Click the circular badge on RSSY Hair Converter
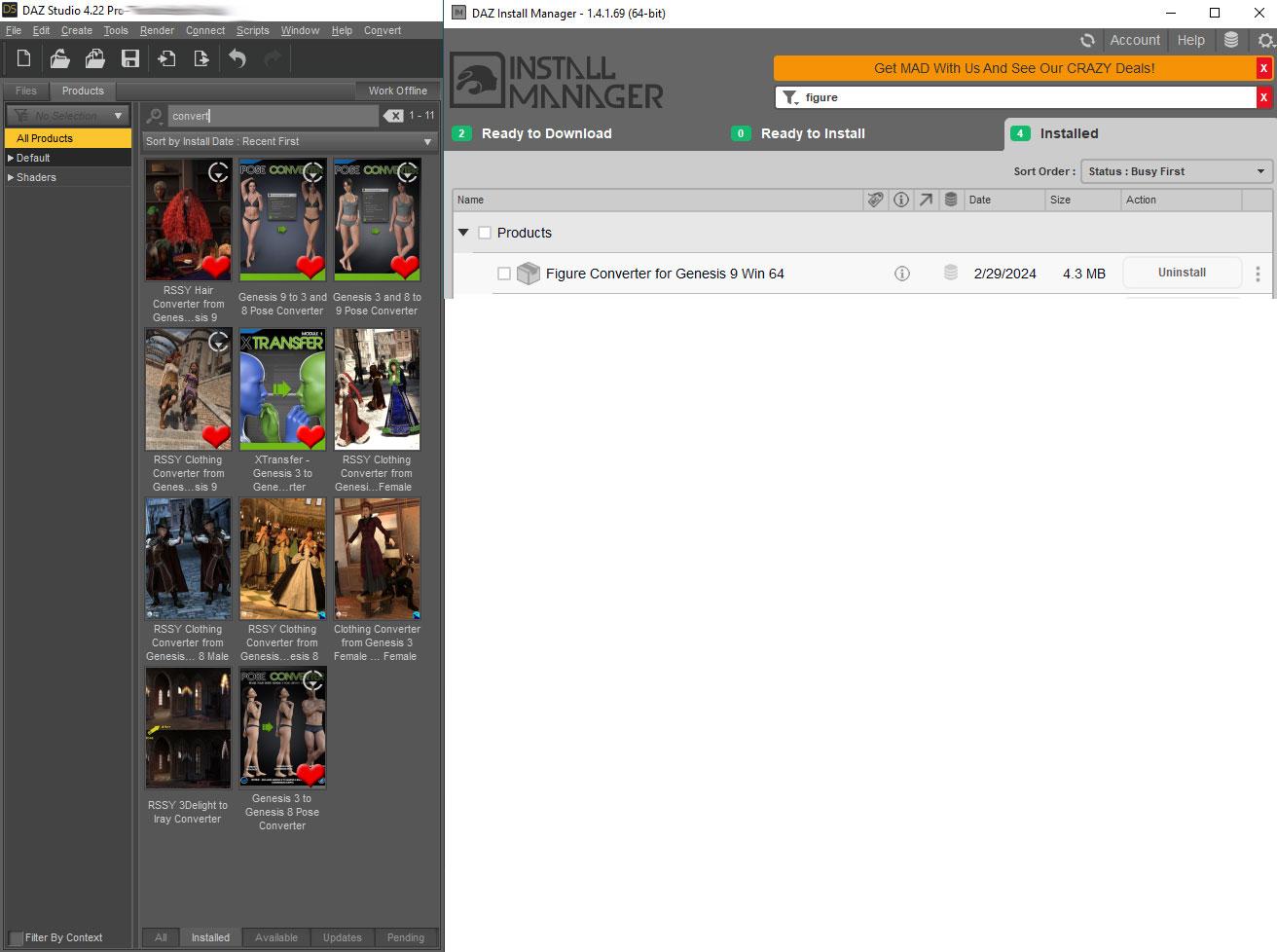The height and width of the screenshot is (952, 1277). pos(220,173)
